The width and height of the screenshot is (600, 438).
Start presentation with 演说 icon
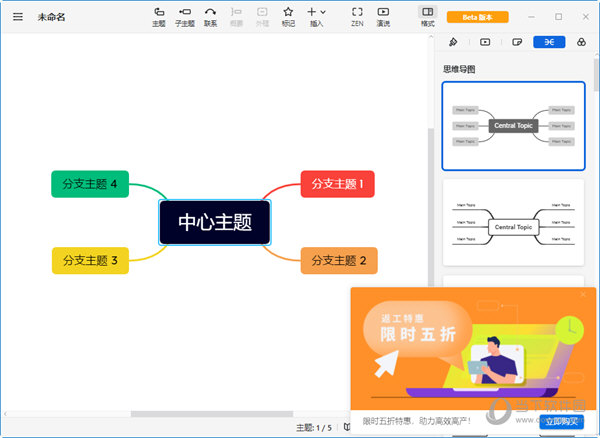pyautogui.click(x=383, y=16)
